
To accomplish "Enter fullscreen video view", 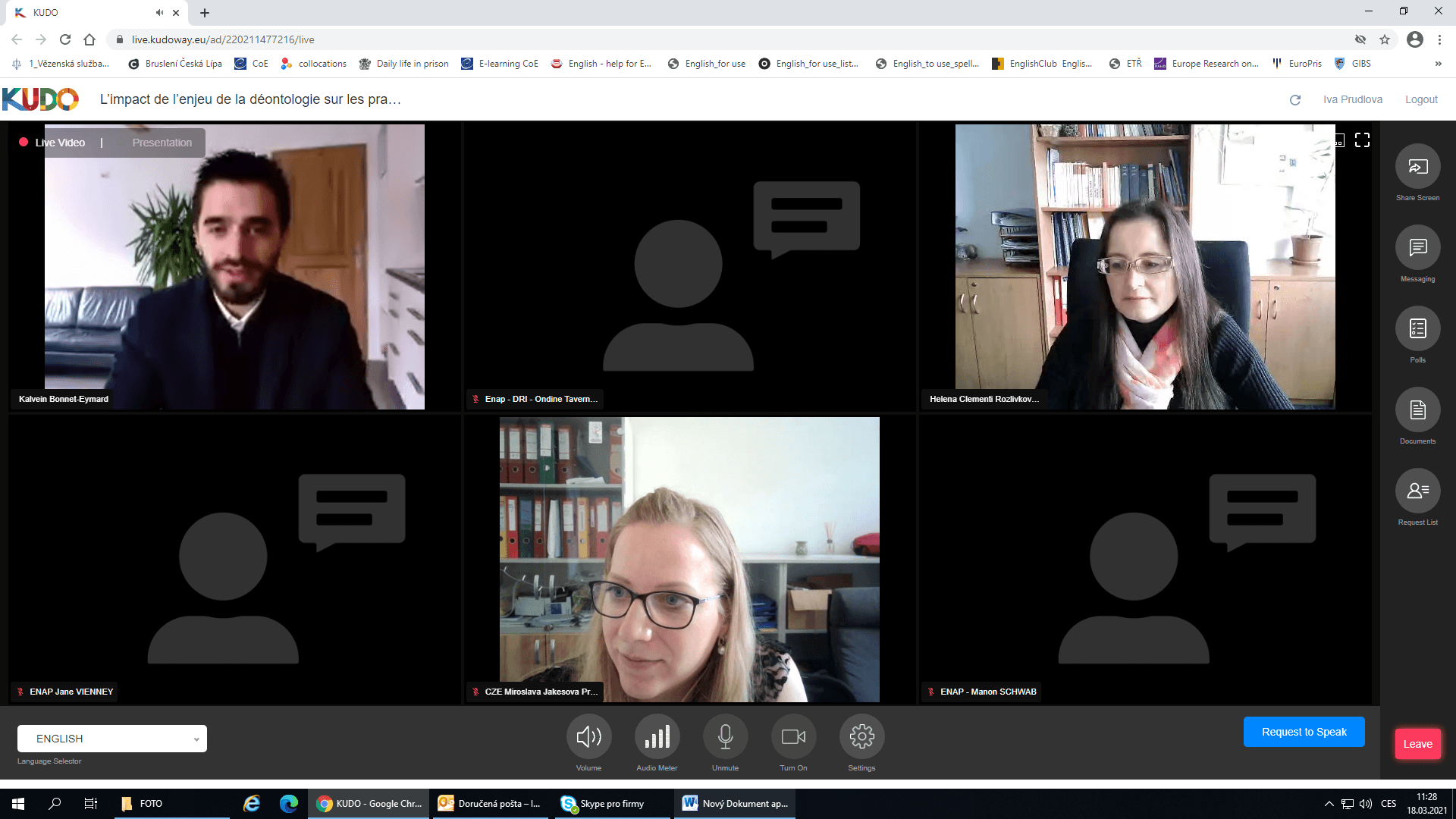I will click(x=1362, y=140).
